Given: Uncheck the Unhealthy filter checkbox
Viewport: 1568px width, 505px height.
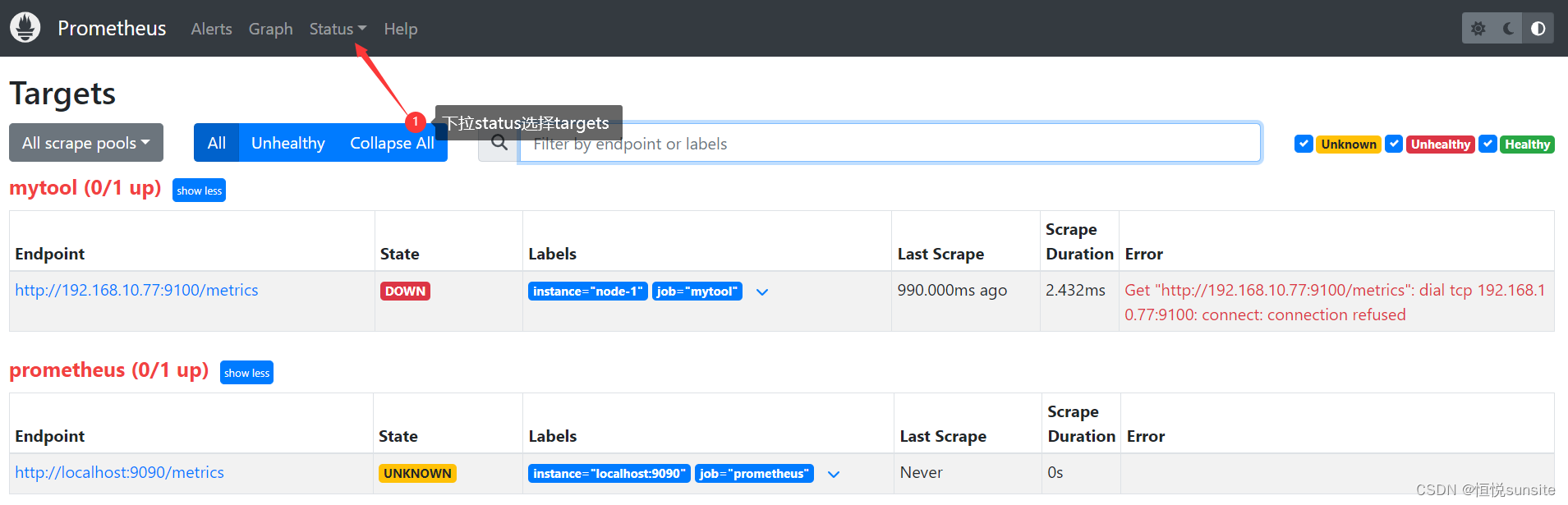Looking at the screenshot, I should [x=1394, y=144].
